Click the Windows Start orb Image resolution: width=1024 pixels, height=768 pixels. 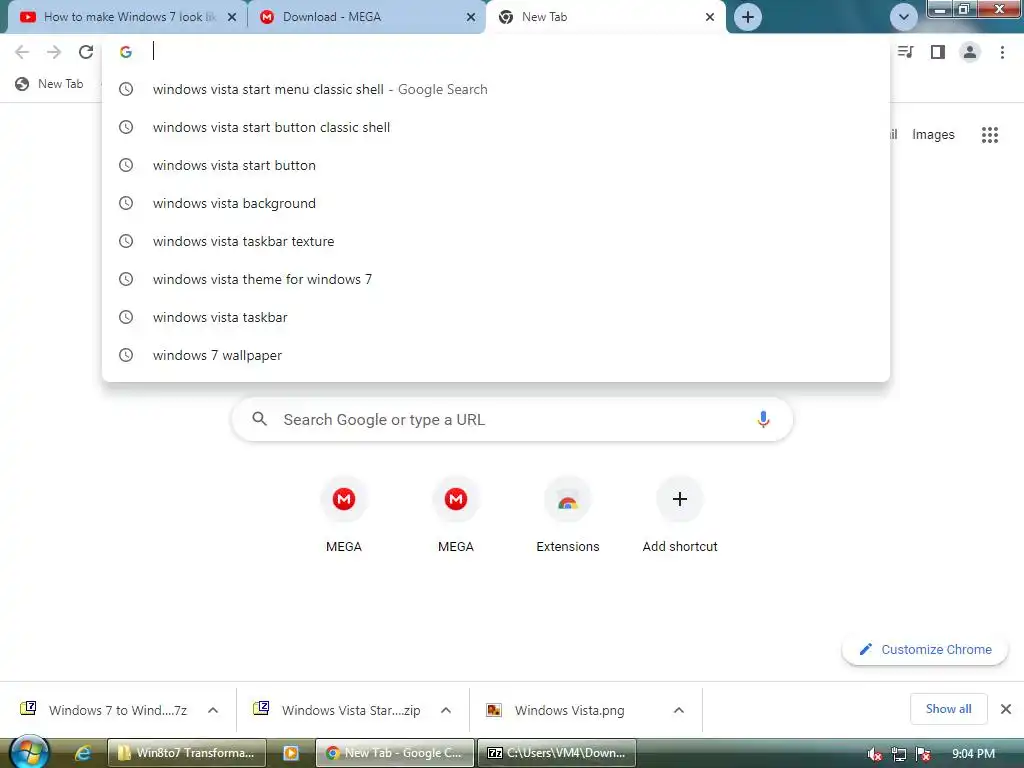(x=29, y=752)
